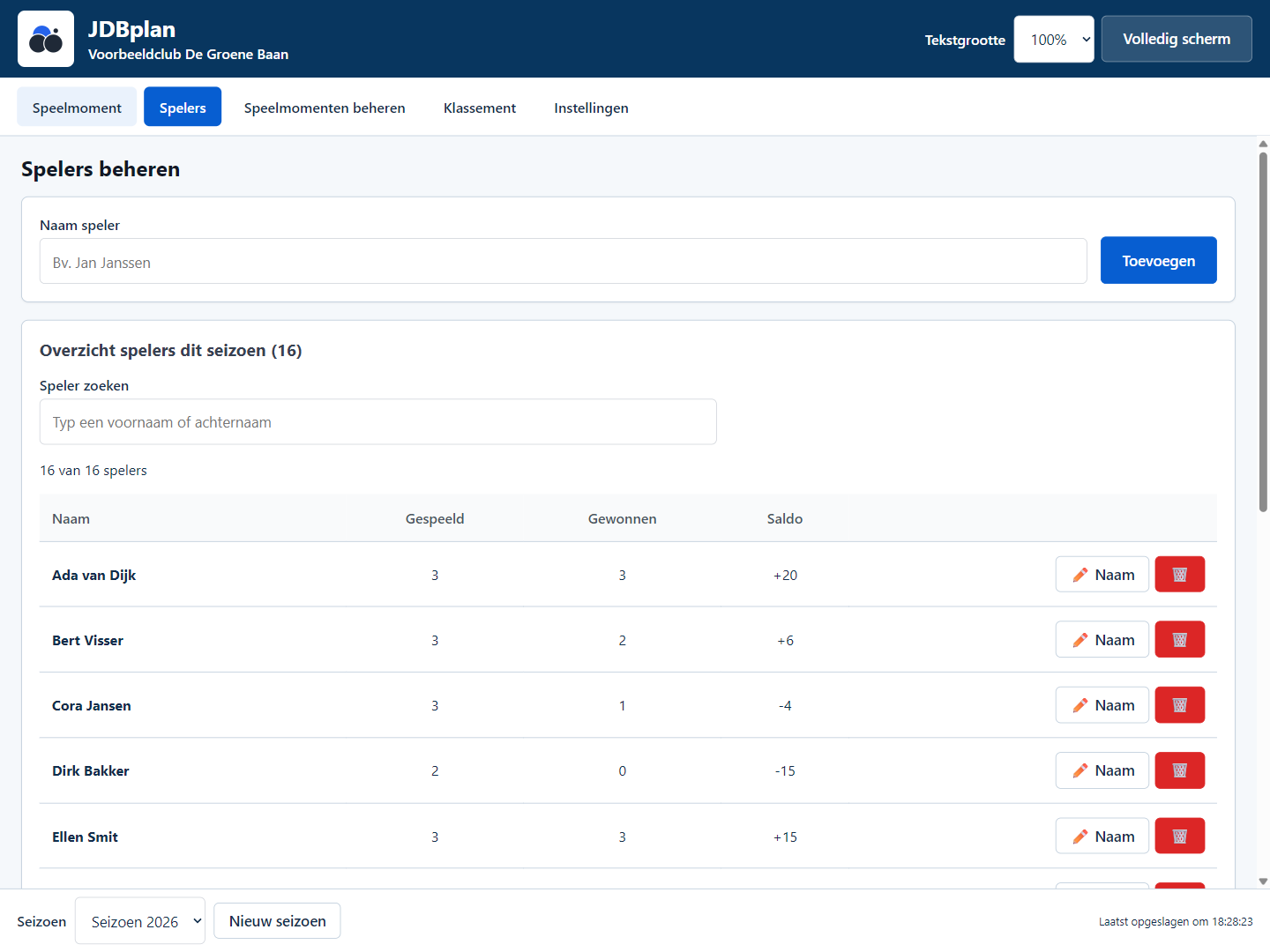Edit the name of Ada van Dijk
The height and width of the screenshot is (952, 1270).
(x=1102, y=575)
